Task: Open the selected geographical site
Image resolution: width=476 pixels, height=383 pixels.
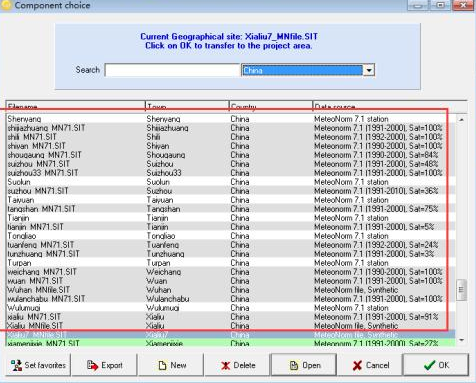Action: pyautogui.click(x=304, y=365)
